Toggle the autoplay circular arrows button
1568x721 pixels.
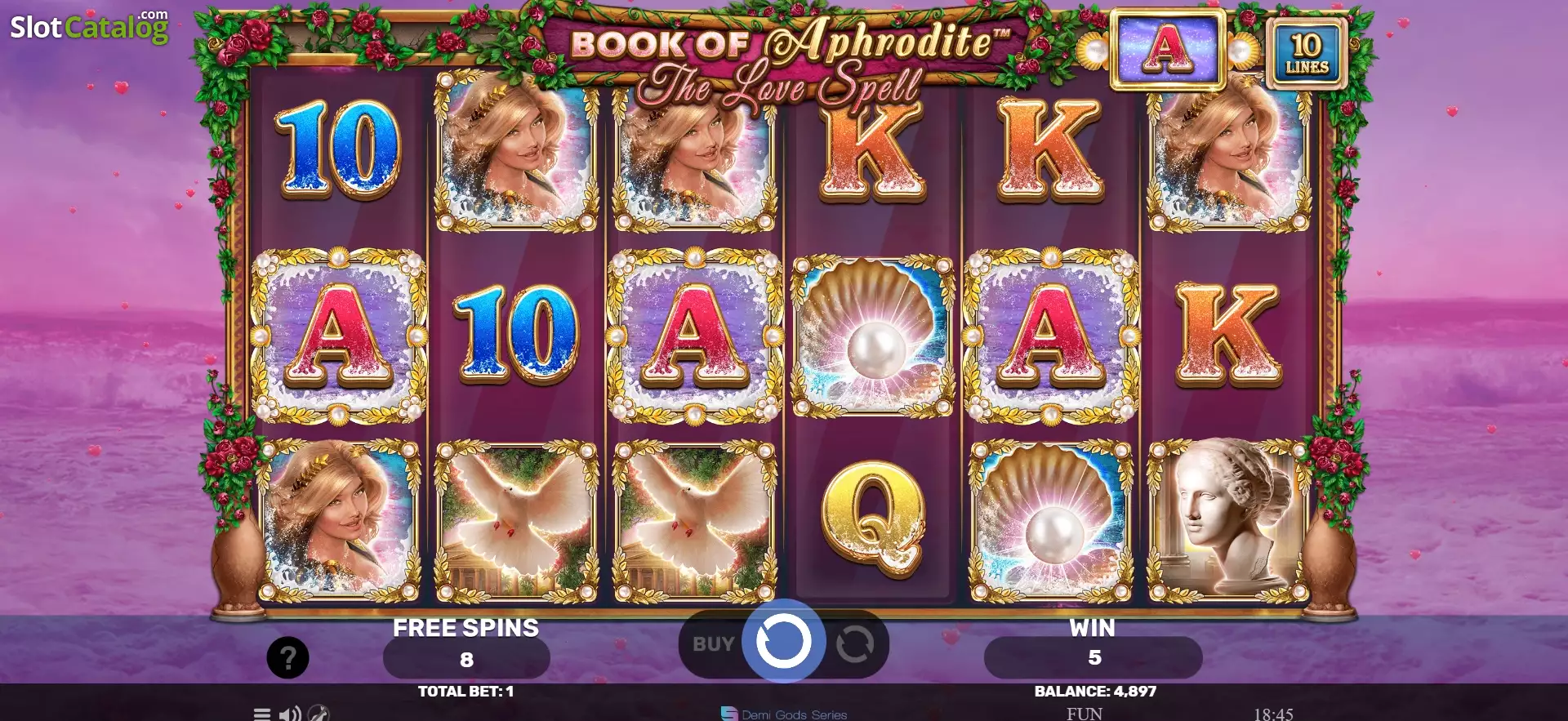(854, 644)
